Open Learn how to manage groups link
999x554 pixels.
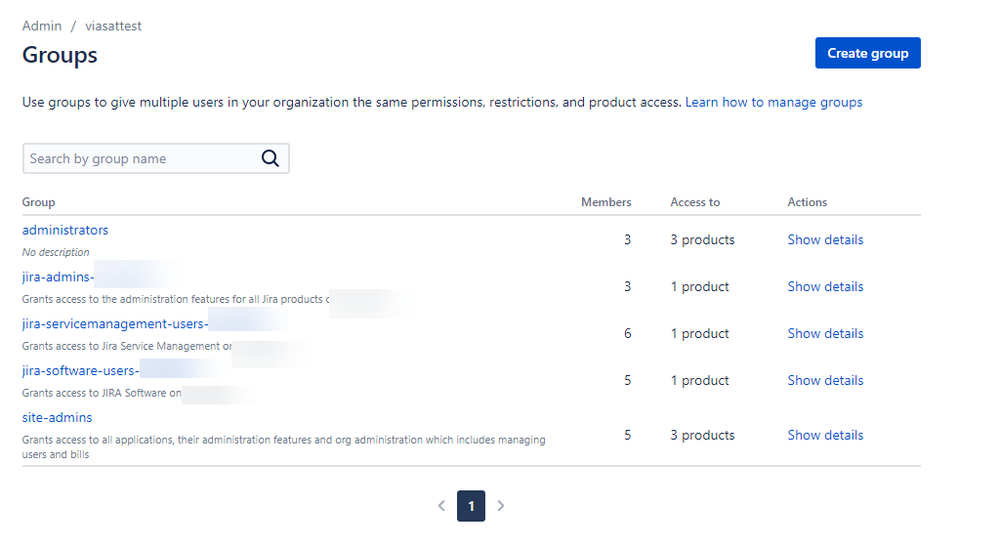point(773,102)
